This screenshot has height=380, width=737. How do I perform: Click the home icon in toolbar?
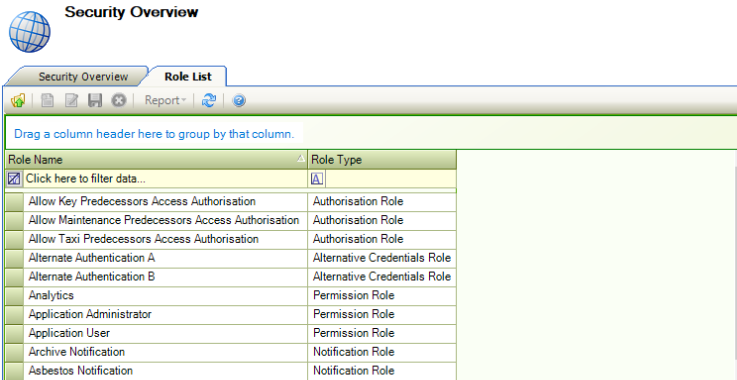18,100
